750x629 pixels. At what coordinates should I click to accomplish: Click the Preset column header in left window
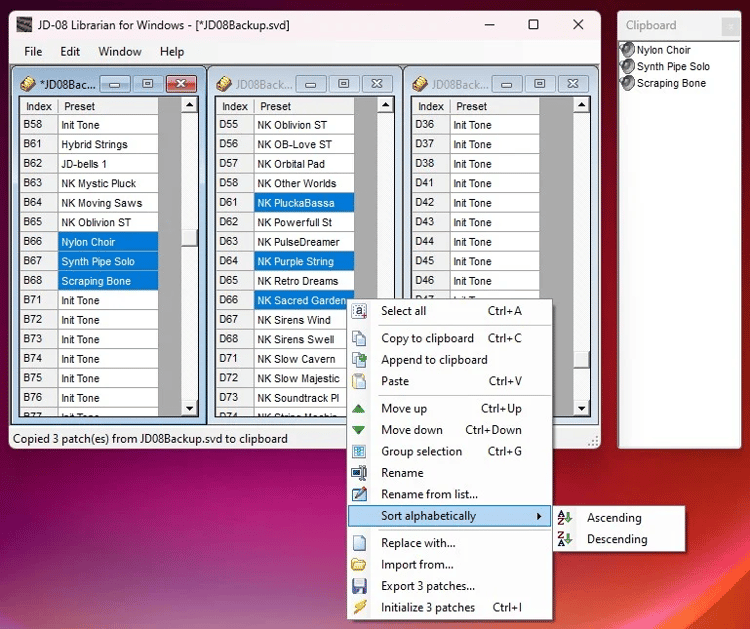[x=108, y=106]
